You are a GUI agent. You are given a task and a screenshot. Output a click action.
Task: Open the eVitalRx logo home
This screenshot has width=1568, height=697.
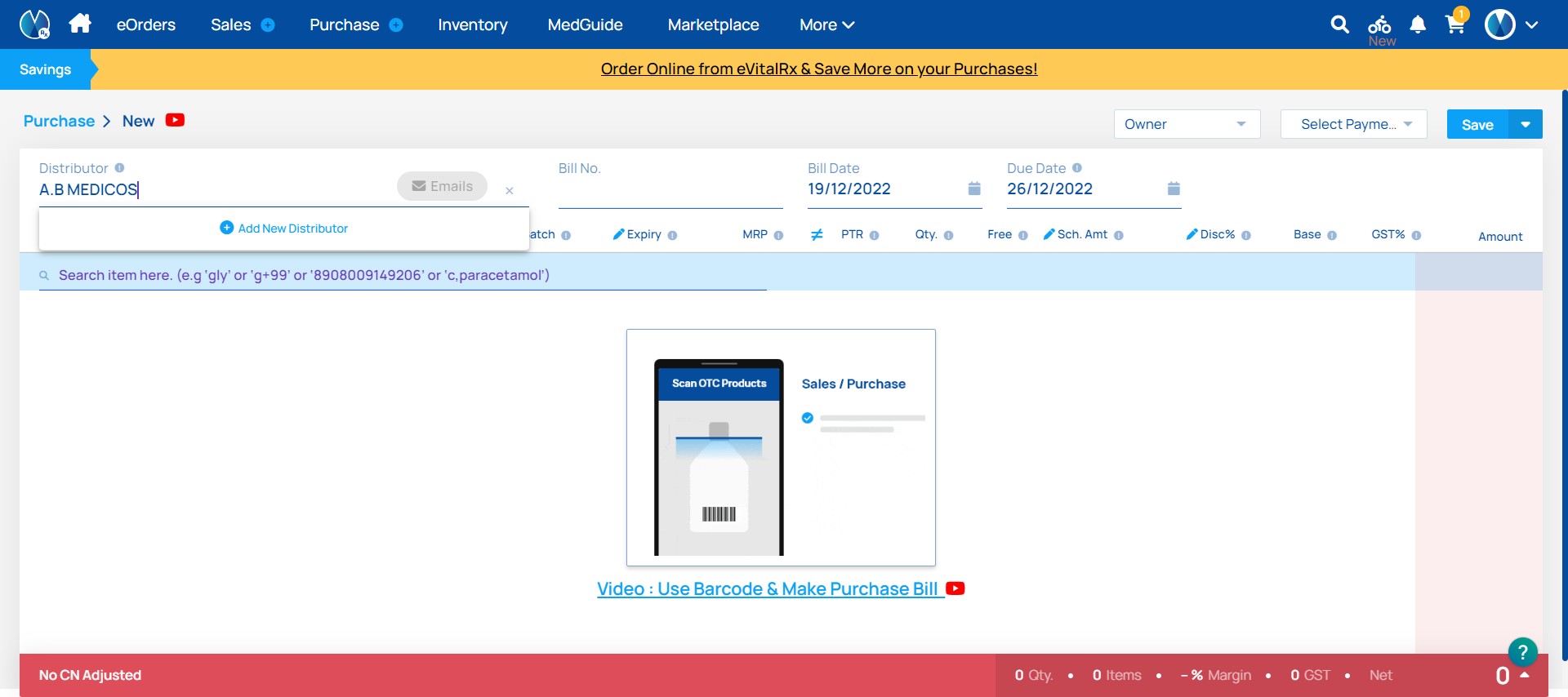coord(34,24)
